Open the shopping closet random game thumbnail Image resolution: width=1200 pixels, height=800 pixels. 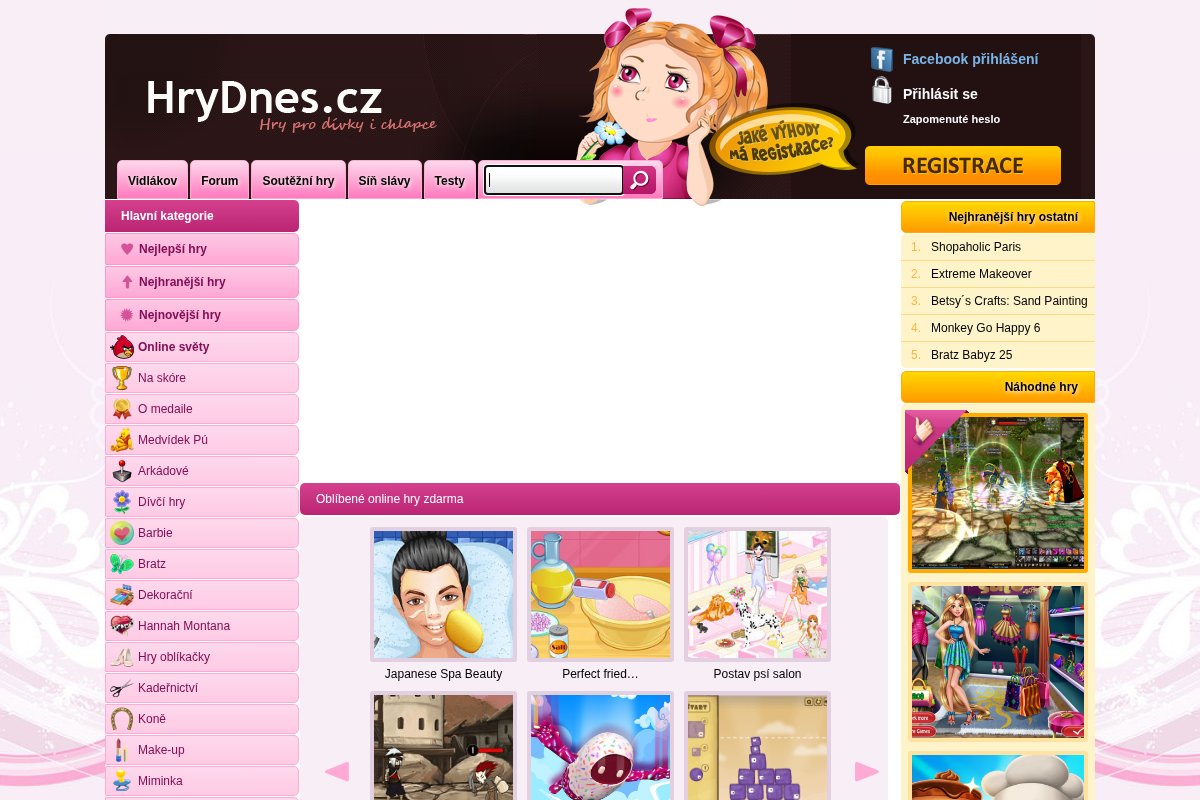[998, 662]
